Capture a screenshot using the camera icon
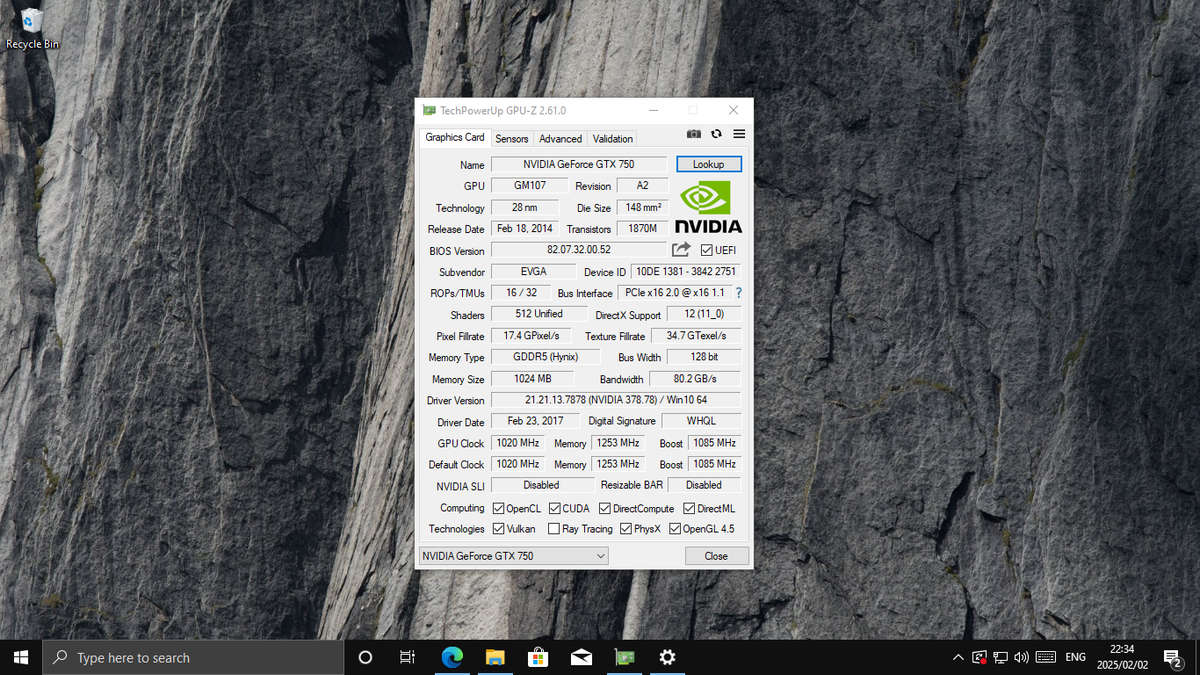This screenshot has height=675, width=1200. click(x=694, y=133)
